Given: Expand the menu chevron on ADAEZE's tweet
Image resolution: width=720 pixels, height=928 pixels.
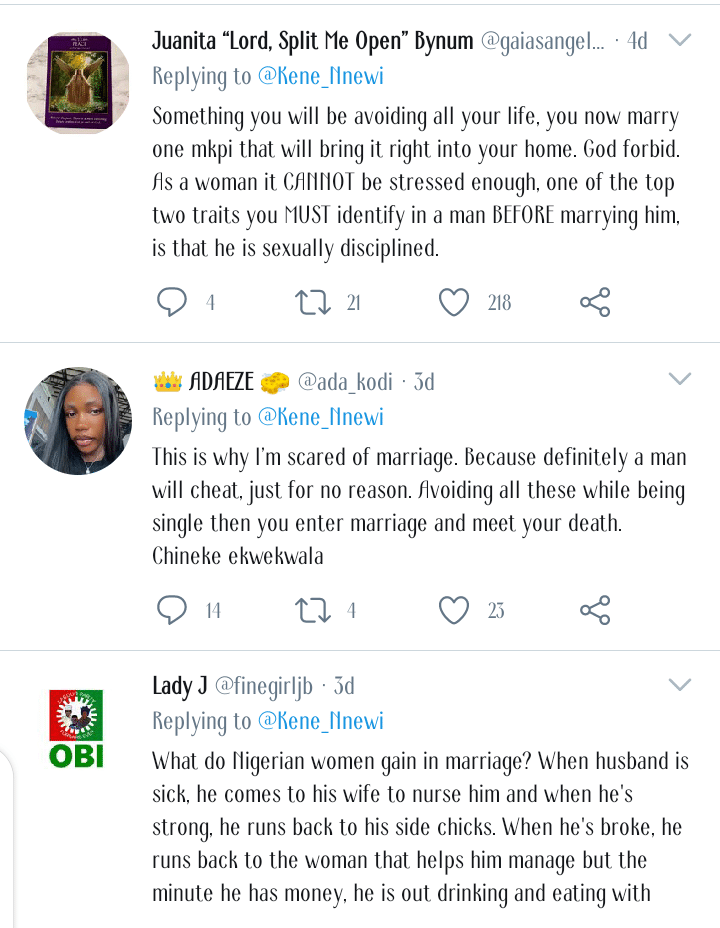Looking at the screenshot, I should tap(680, 379).
